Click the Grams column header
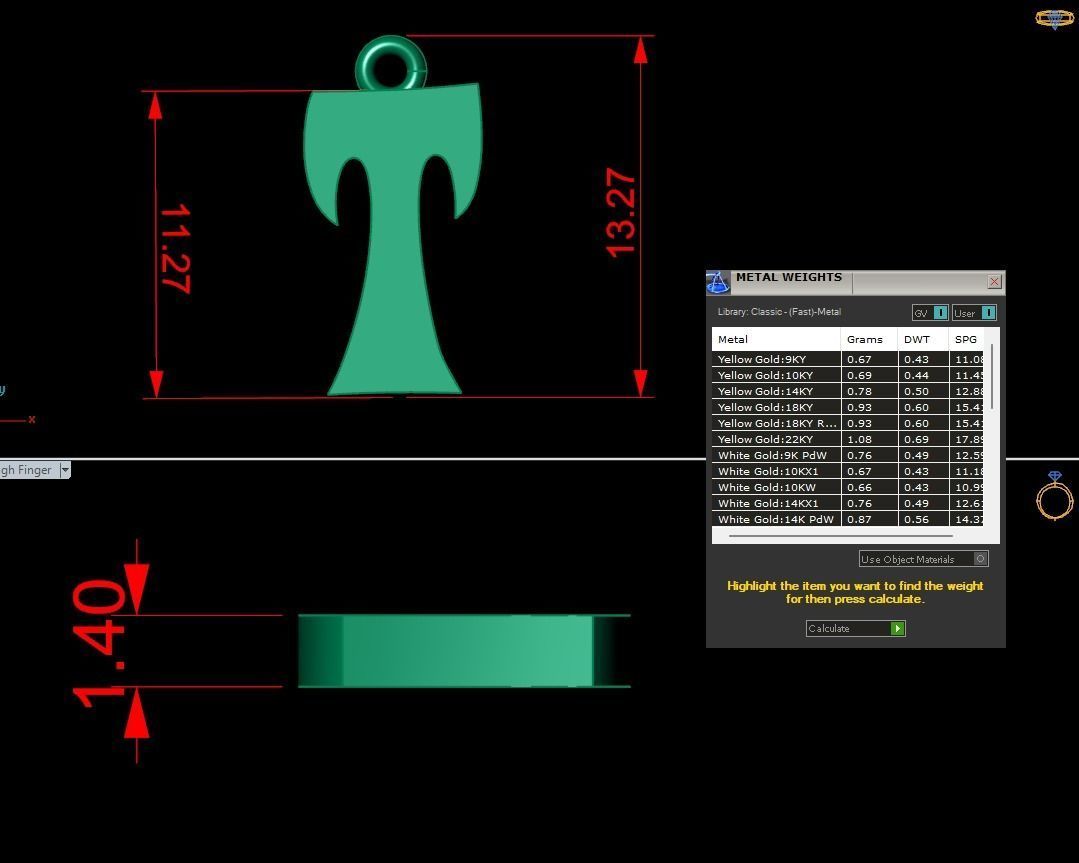 click(x=869, y=339)
